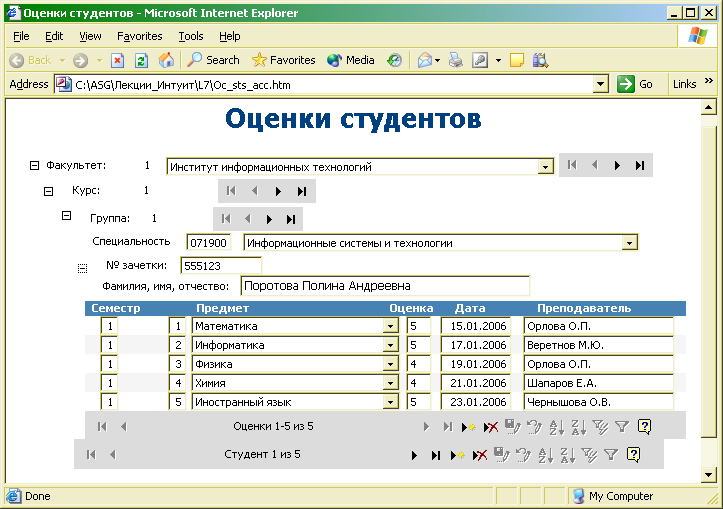723x509 pixels.
Task: Click the Favorites toolbar button
Action: point(284,60)
